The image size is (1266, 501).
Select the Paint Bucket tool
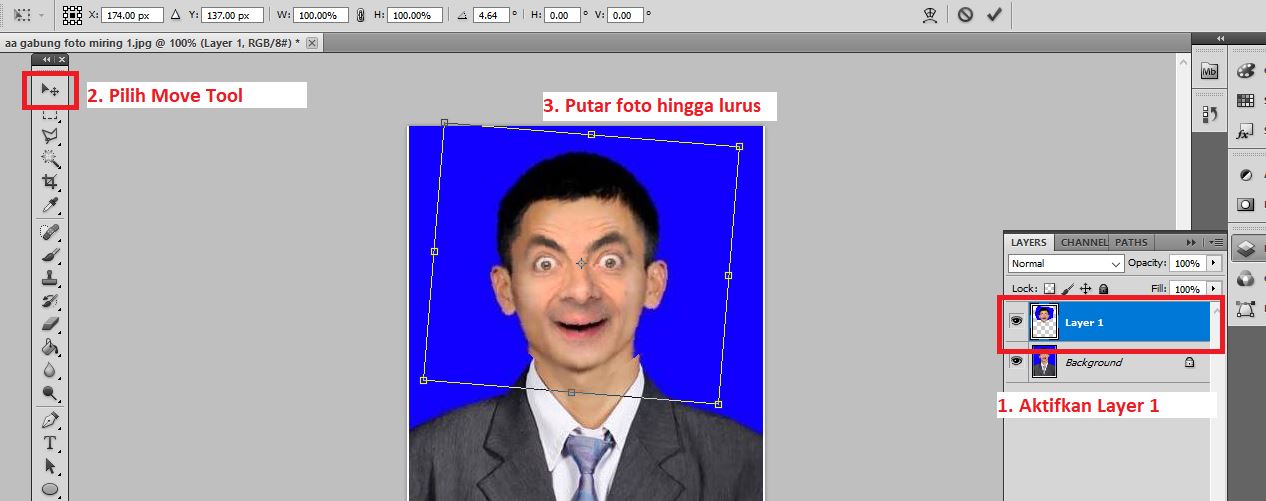50,347
